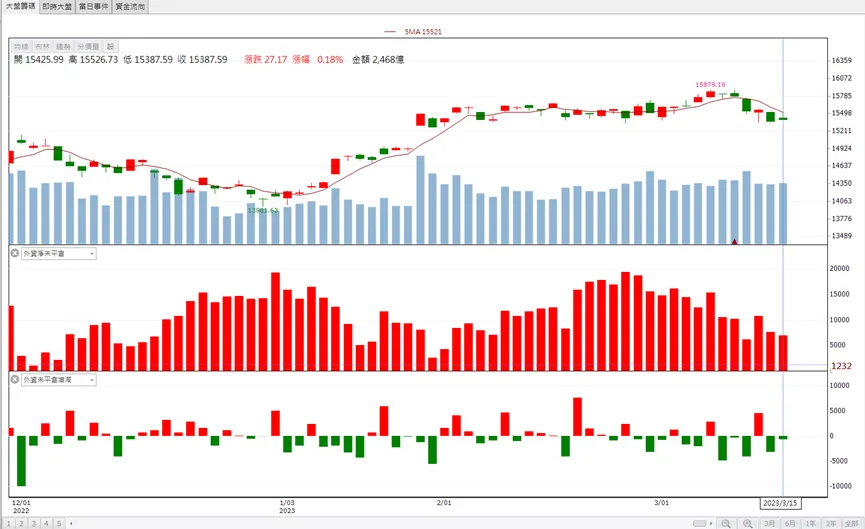This screenshot has height=529, width=865.
Task: Click the red triangle event marker on volume
Action: (734, 241)
